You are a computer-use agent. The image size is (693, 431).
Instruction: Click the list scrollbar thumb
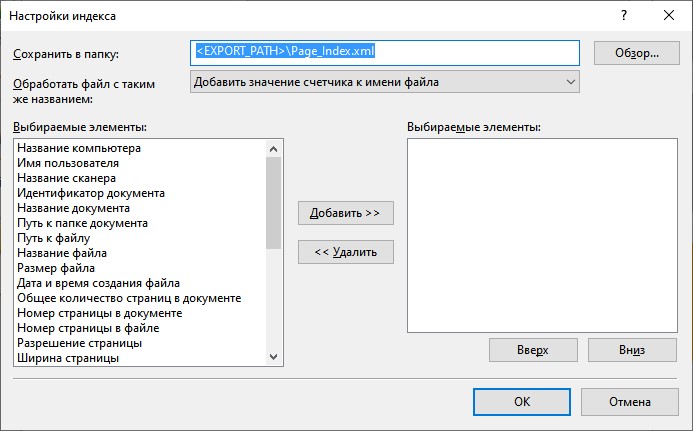(x=274, y=203)
